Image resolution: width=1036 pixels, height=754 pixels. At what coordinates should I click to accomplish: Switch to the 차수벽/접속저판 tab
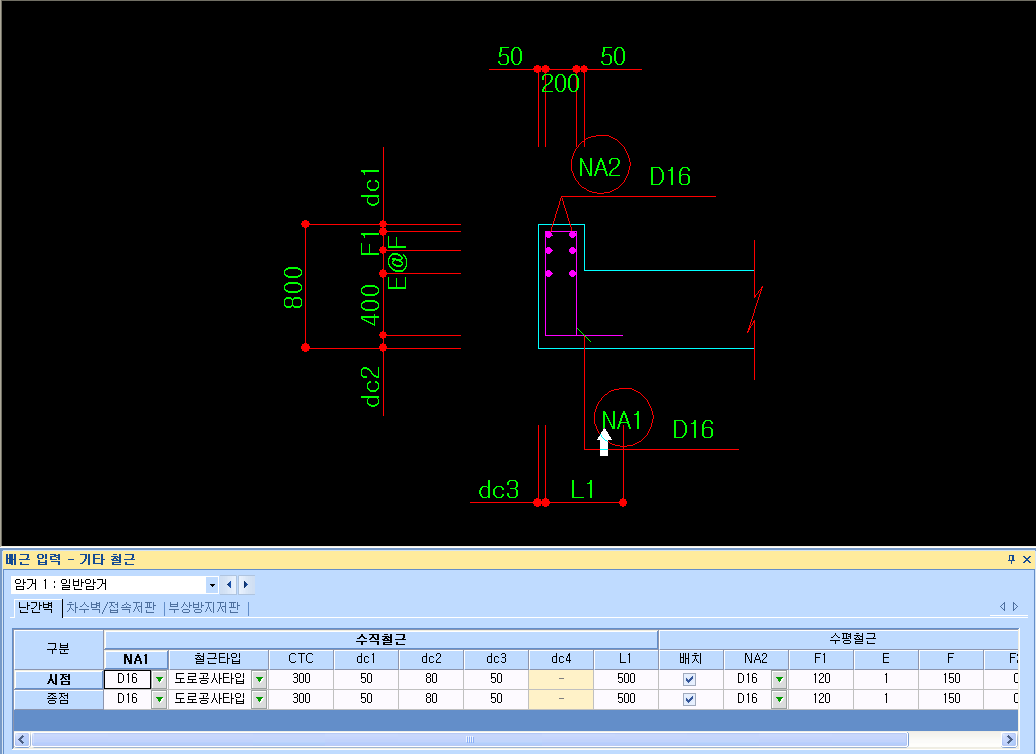pos(111,607)
